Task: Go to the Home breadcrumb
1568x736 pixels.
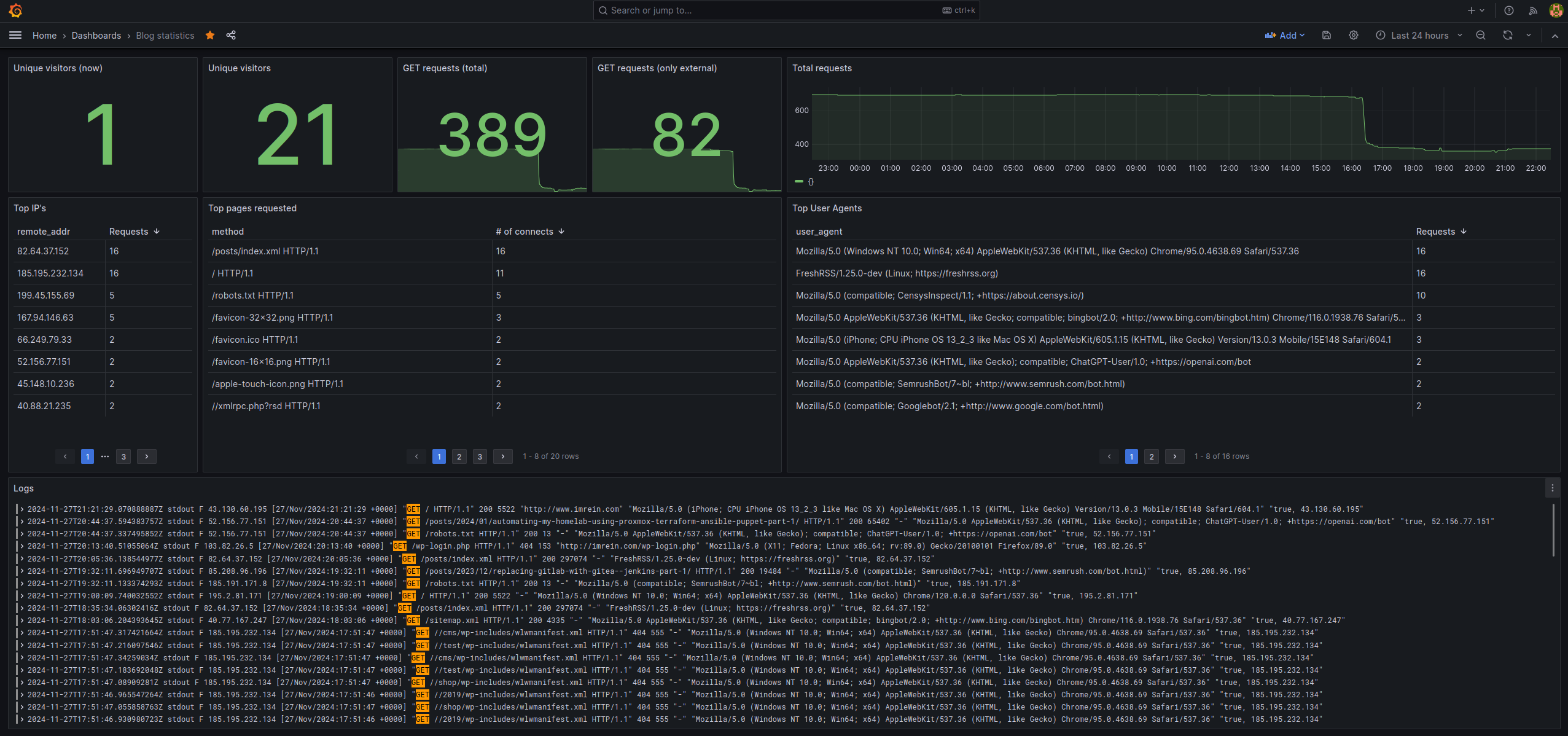Action: point(44,36)
